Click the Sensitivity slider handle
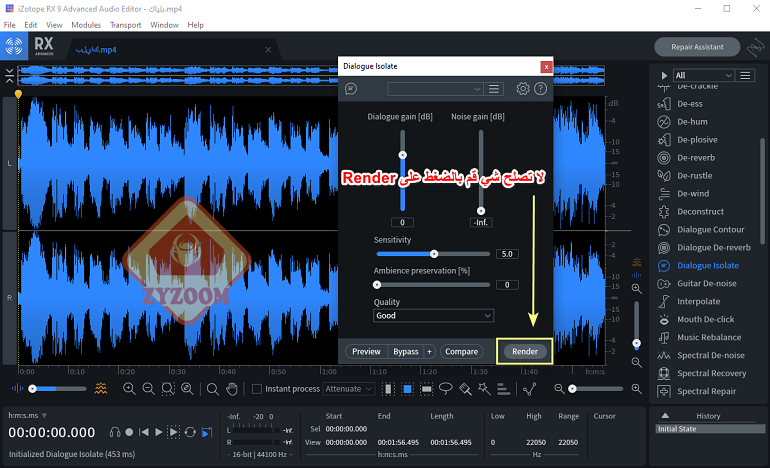770x468 pixels. pyautogui.click(x=434, y=254)
